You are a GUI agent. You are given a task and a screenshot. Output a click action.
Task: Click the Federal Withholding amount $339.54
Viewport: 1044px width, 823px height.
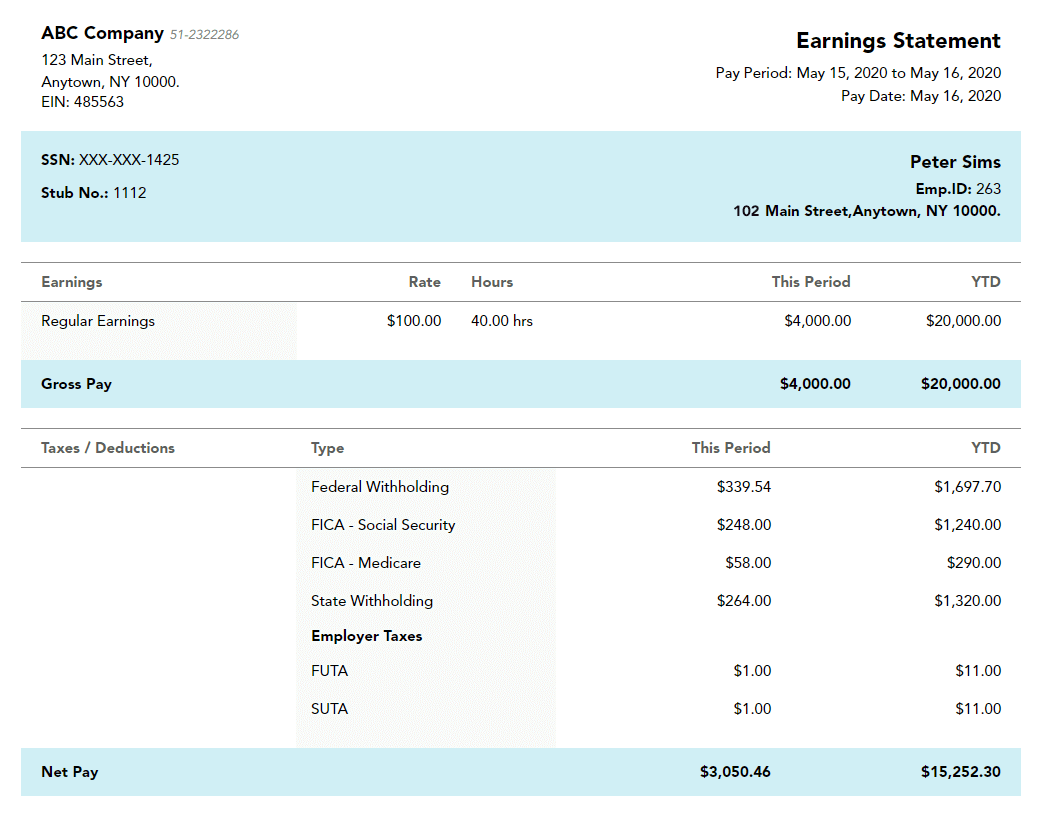[743, 487]
